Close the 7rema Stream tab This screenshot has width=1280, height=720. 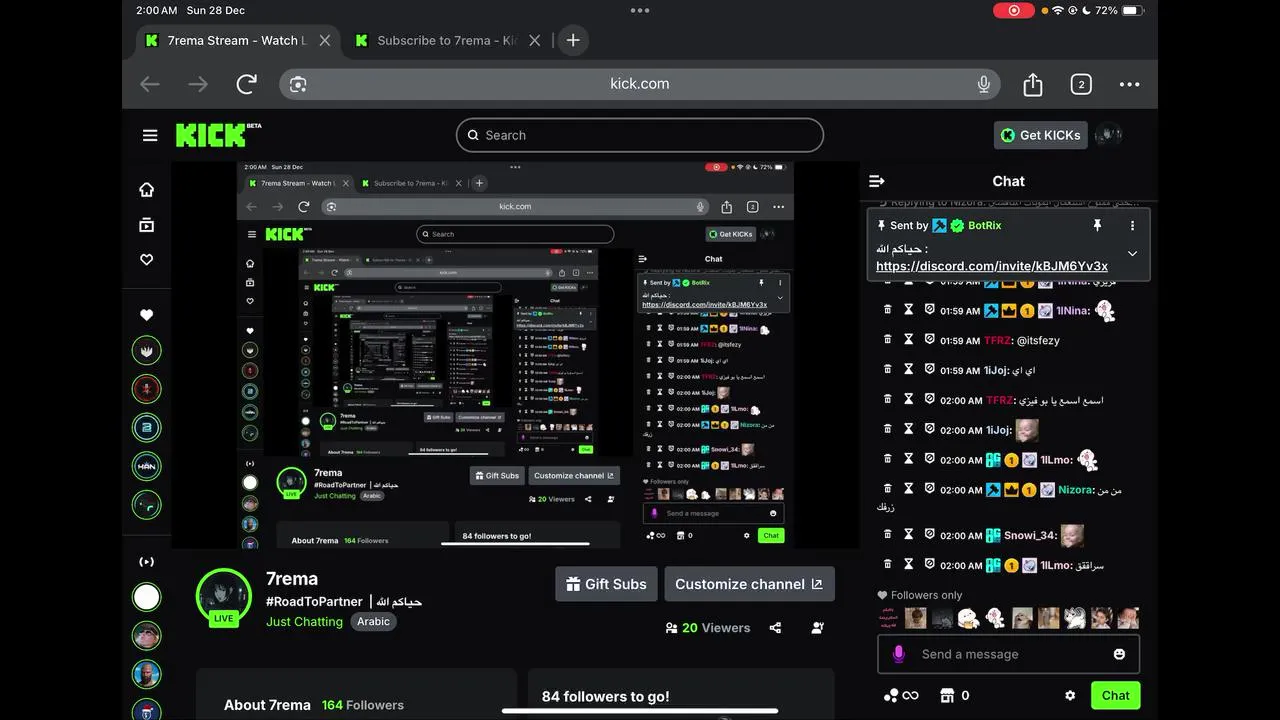tap(324, 41)
